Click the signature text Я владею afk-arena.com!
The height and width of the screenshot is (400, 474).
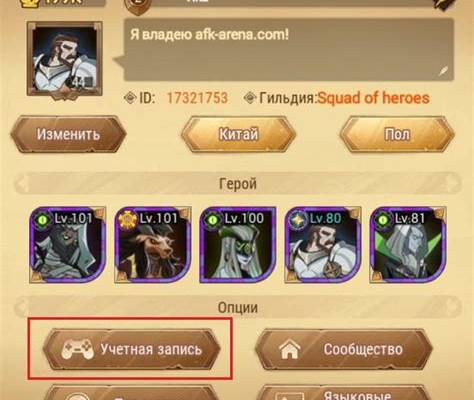pos(209,34)
